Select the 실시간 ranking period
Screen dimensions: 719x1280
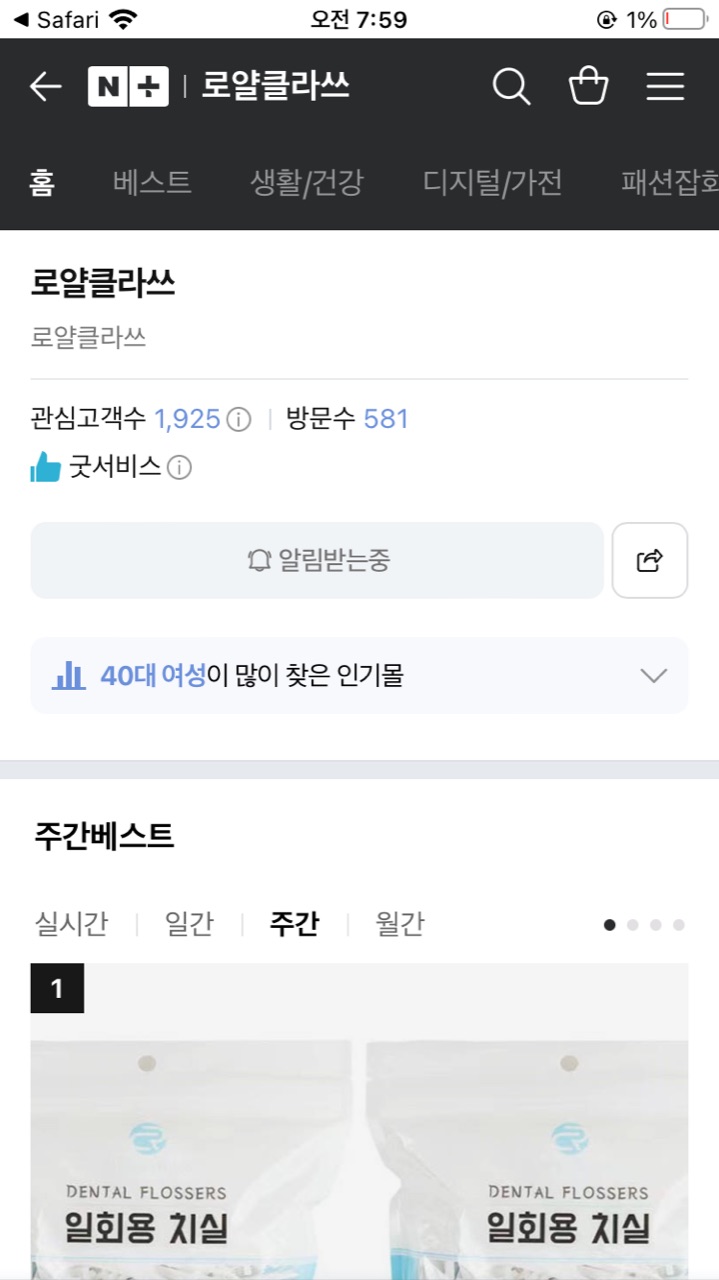tap(71, 923)
